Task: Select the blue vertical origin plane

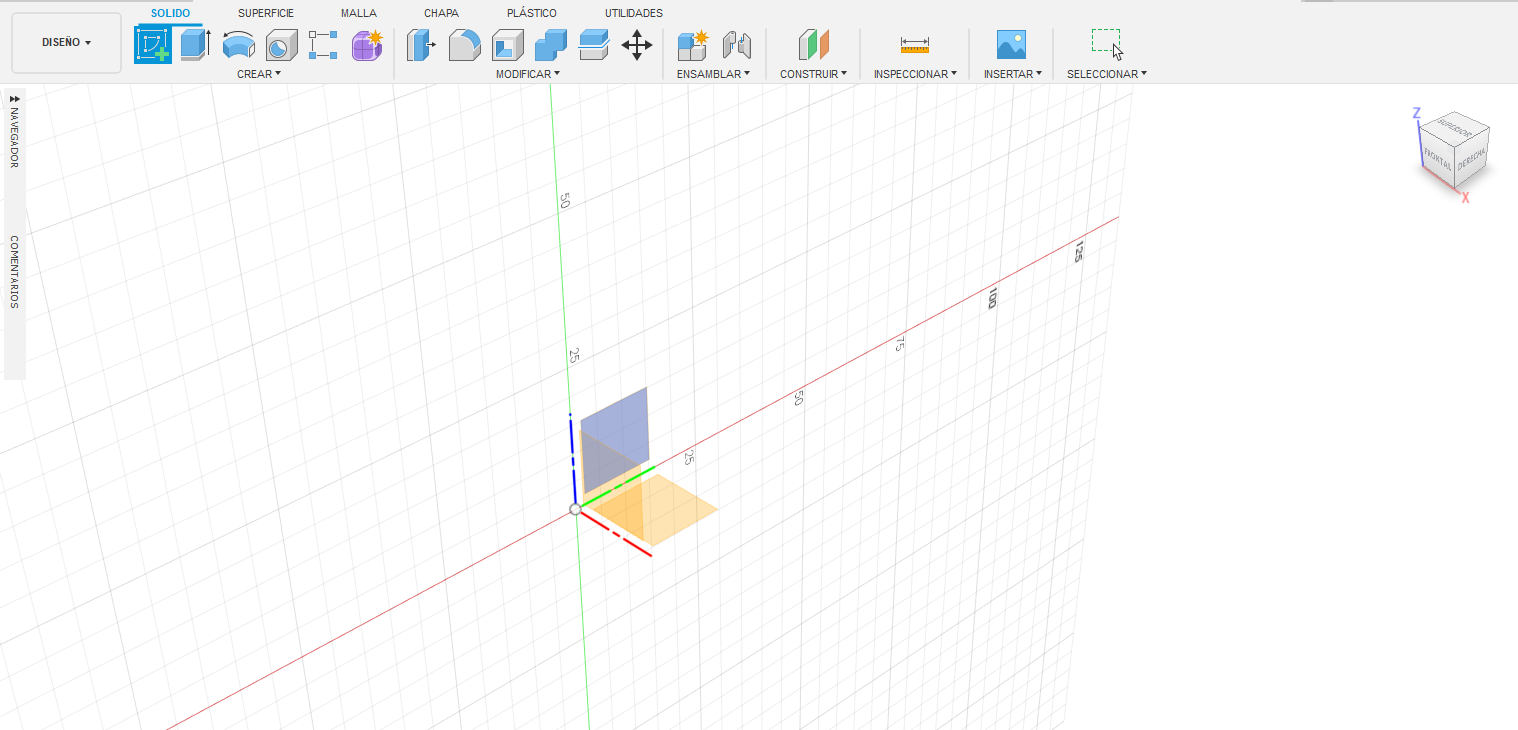Action: coord(614,438)
